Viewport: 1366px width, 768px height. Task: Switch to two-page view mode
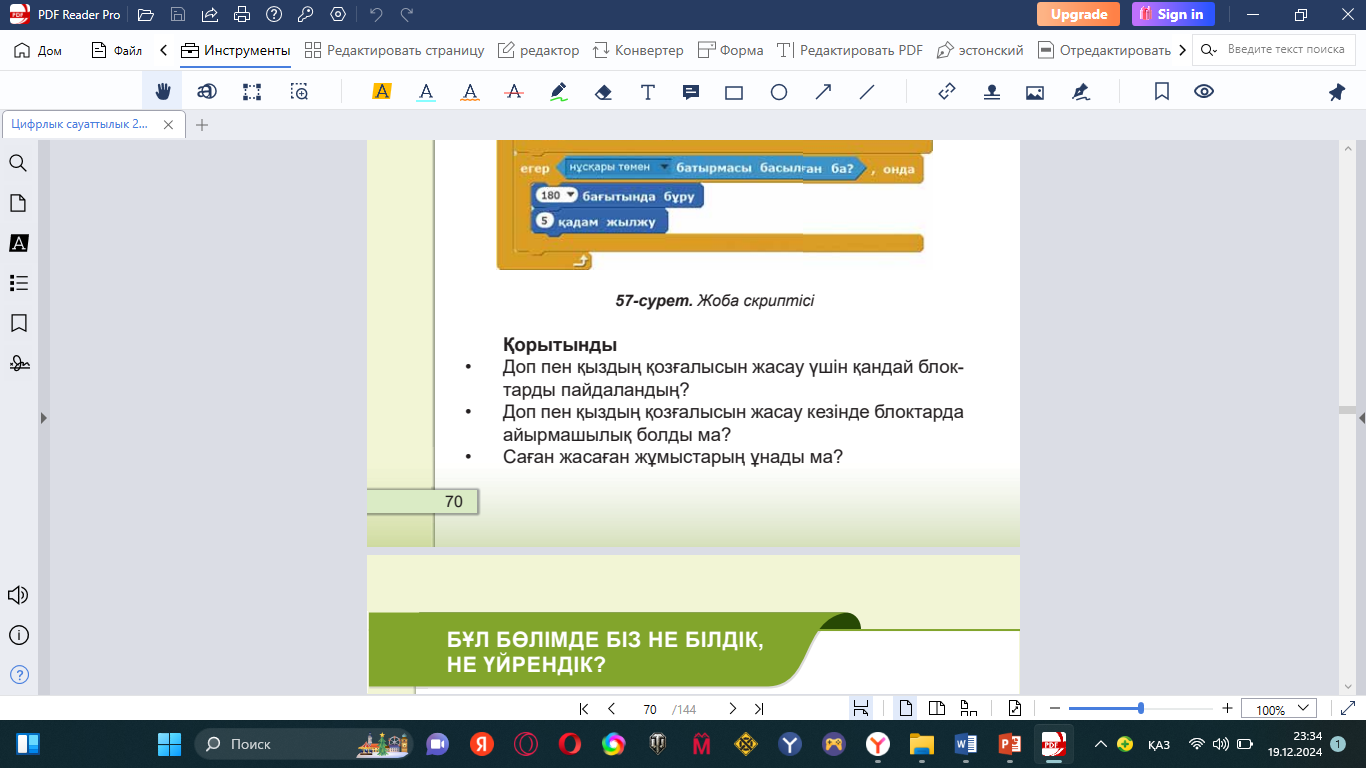937,709
